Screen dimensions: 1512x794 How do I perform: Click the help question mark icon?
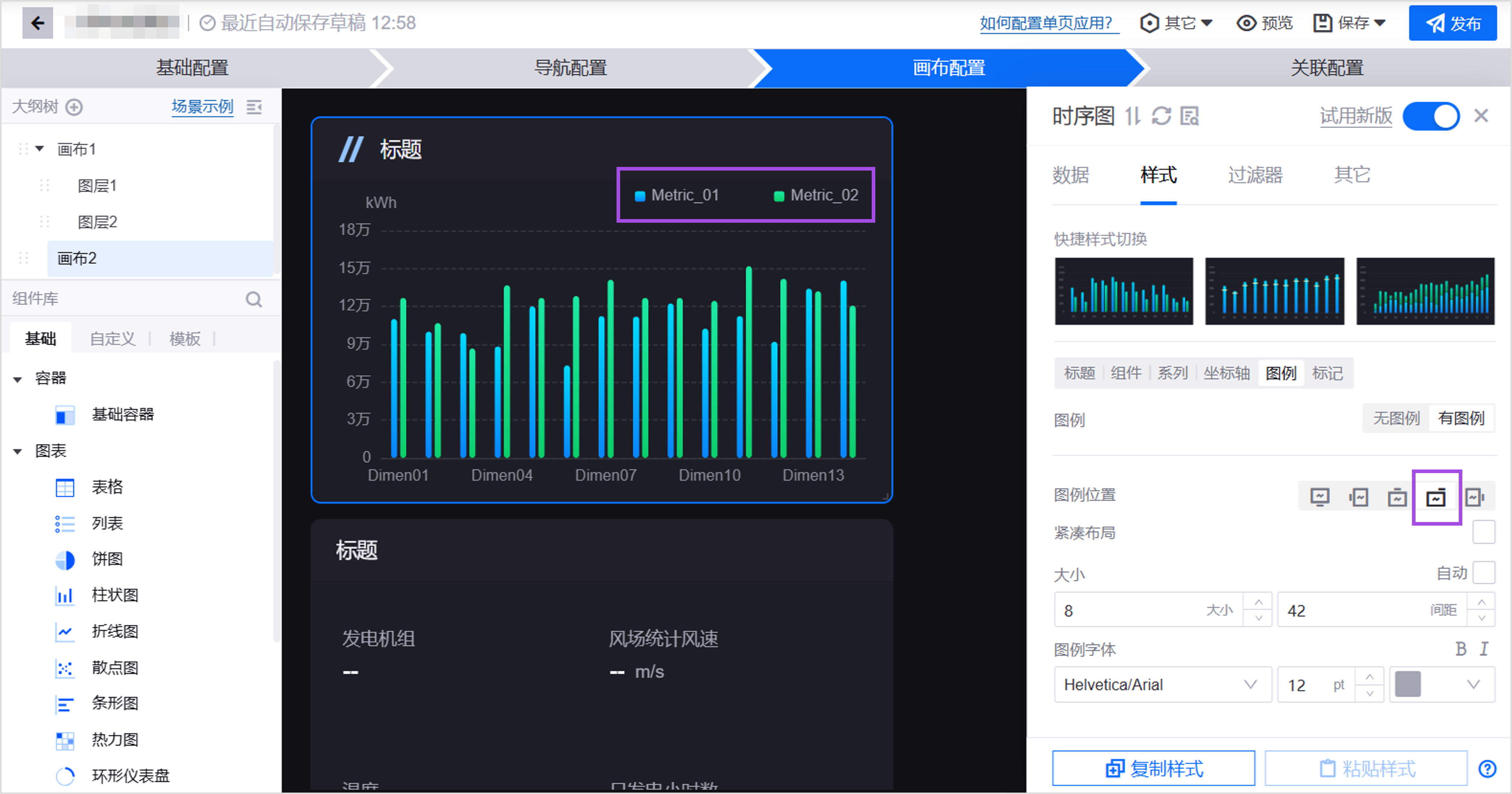point(1488,768)
